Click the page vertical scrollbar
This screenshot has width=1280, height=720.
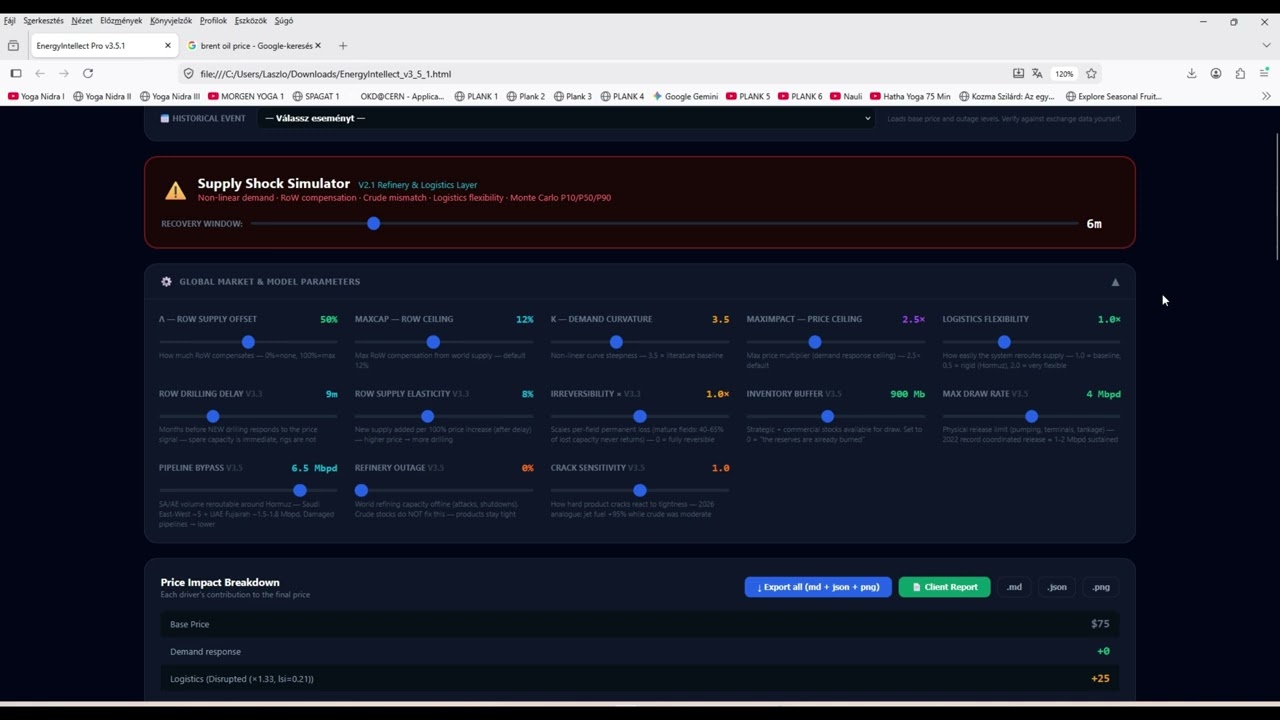pyautogui.click(x=1276, y=195)
